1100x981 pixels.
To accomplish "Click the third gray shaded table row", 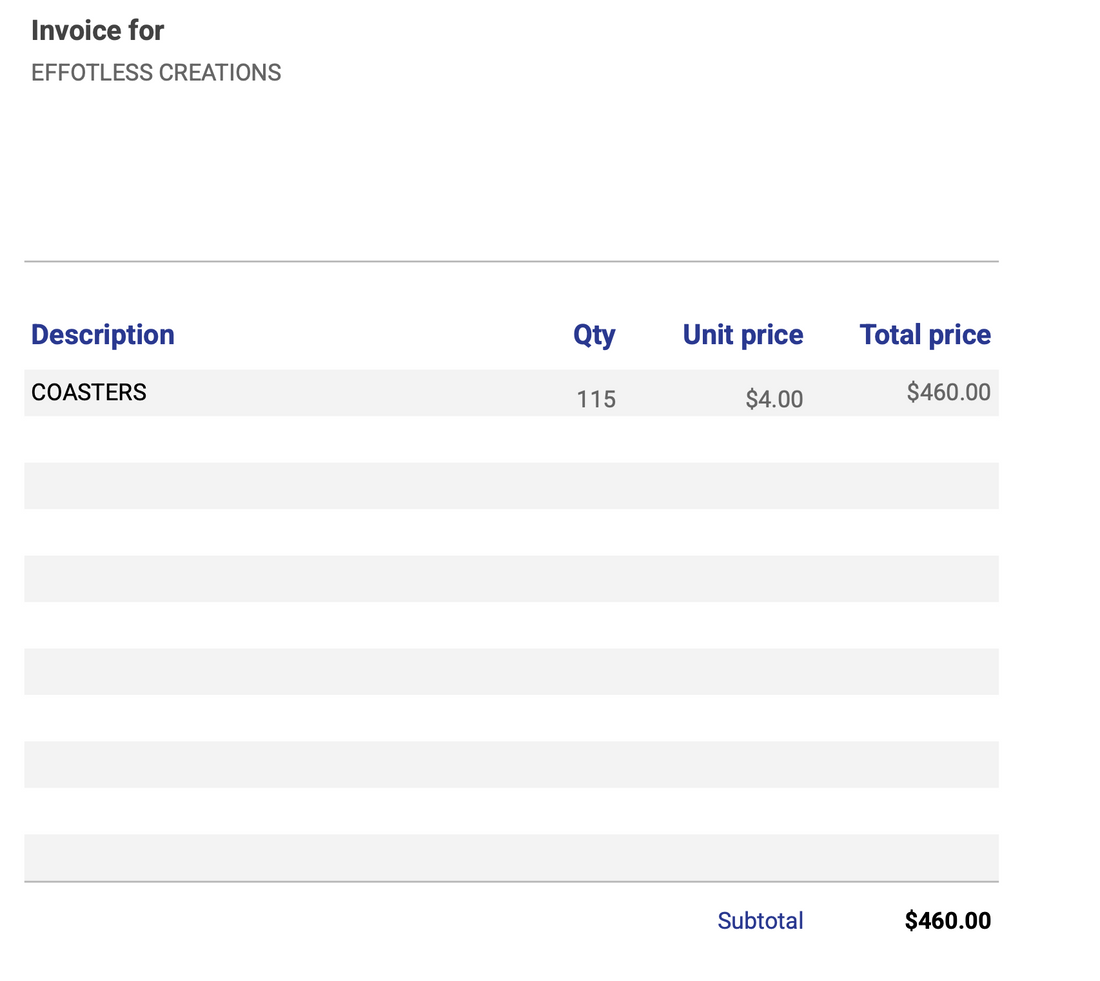I will pos(510,579).
